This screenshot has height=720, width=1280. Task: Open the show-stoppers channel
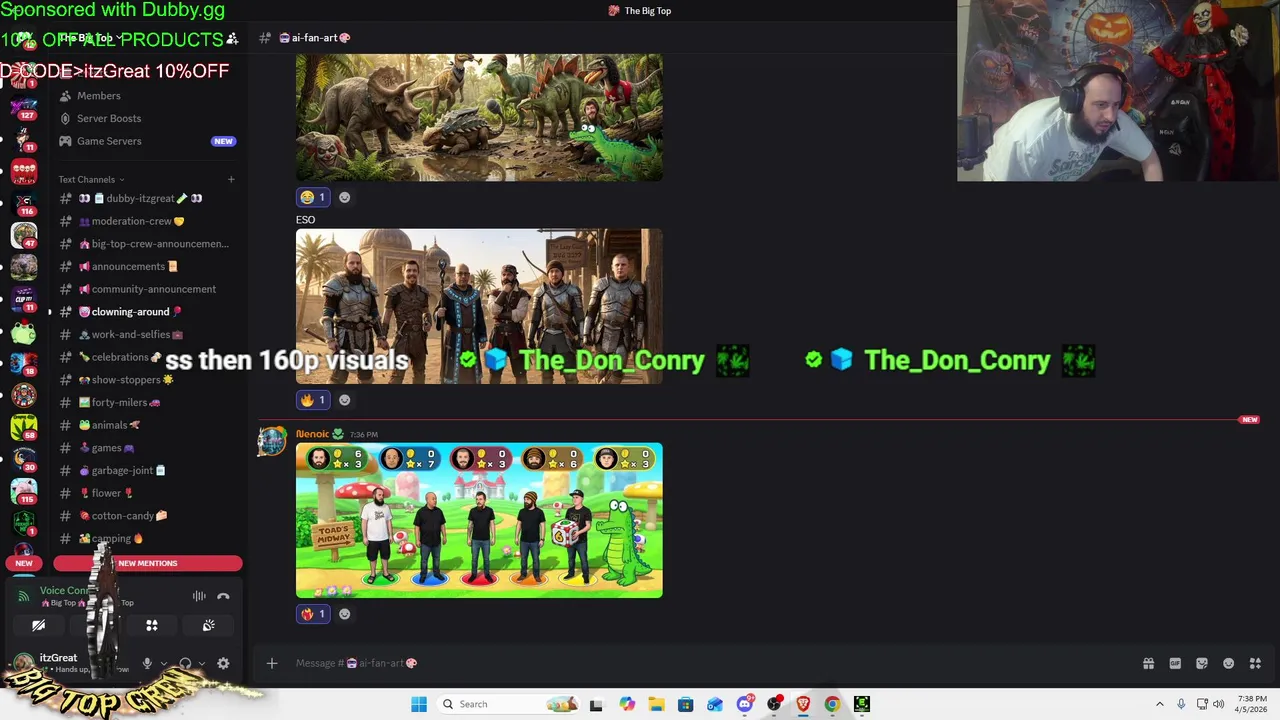147,380
